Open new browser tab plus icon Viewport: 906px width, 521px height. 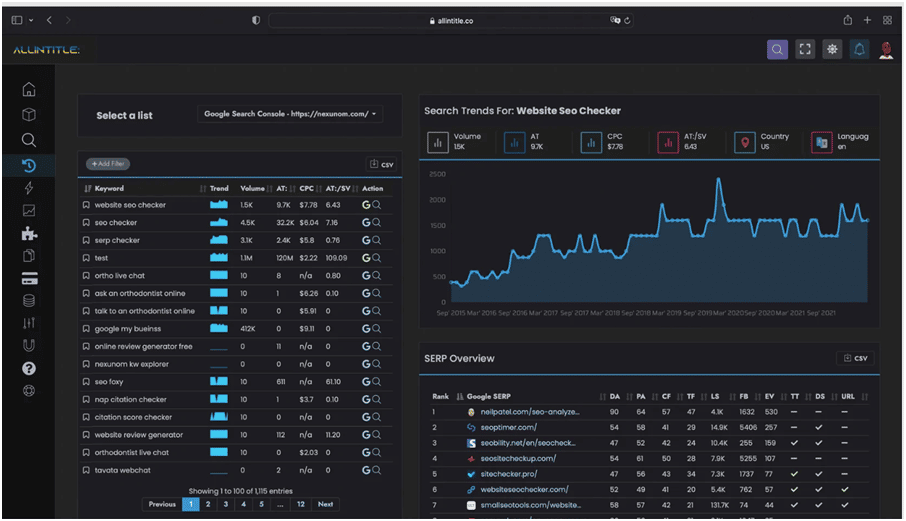pos(867,20)
